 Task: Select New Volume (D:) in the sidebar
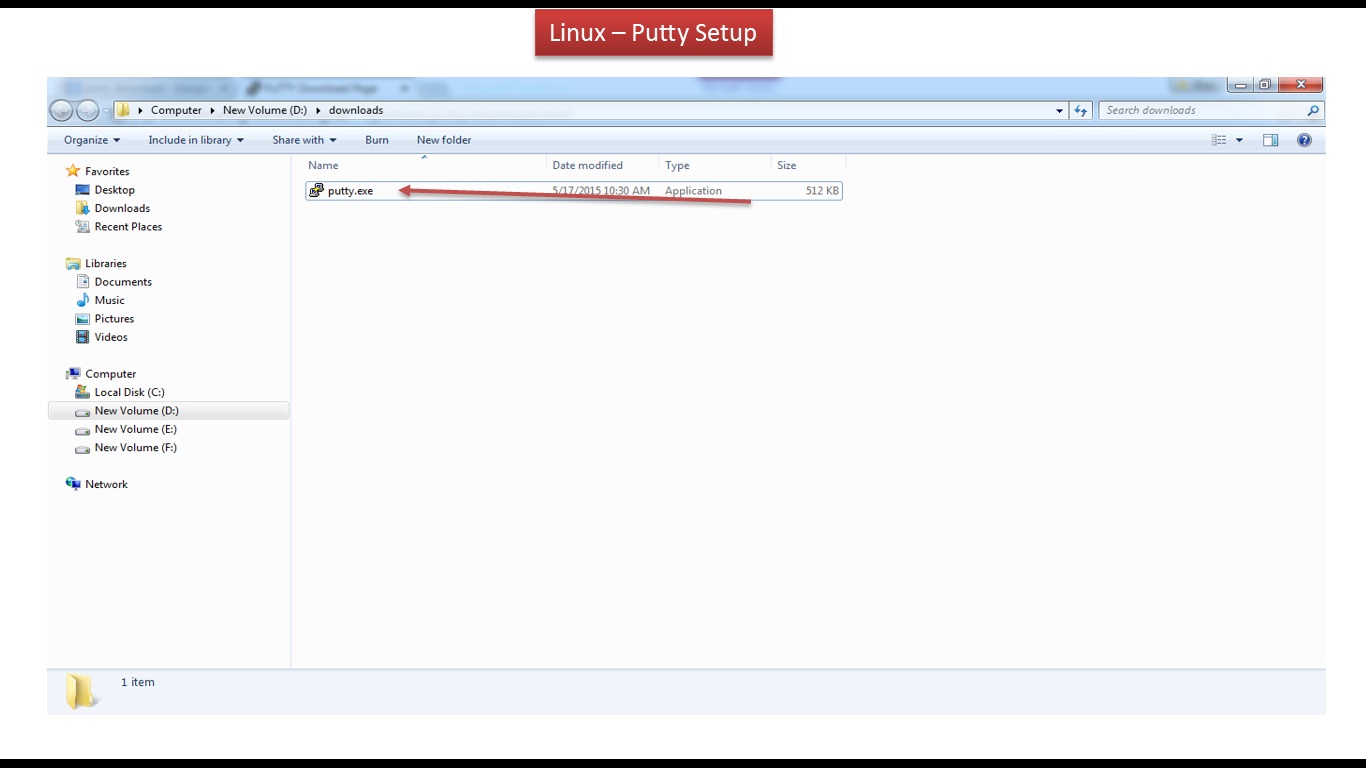pyautogui.click(x=168, y=411)
